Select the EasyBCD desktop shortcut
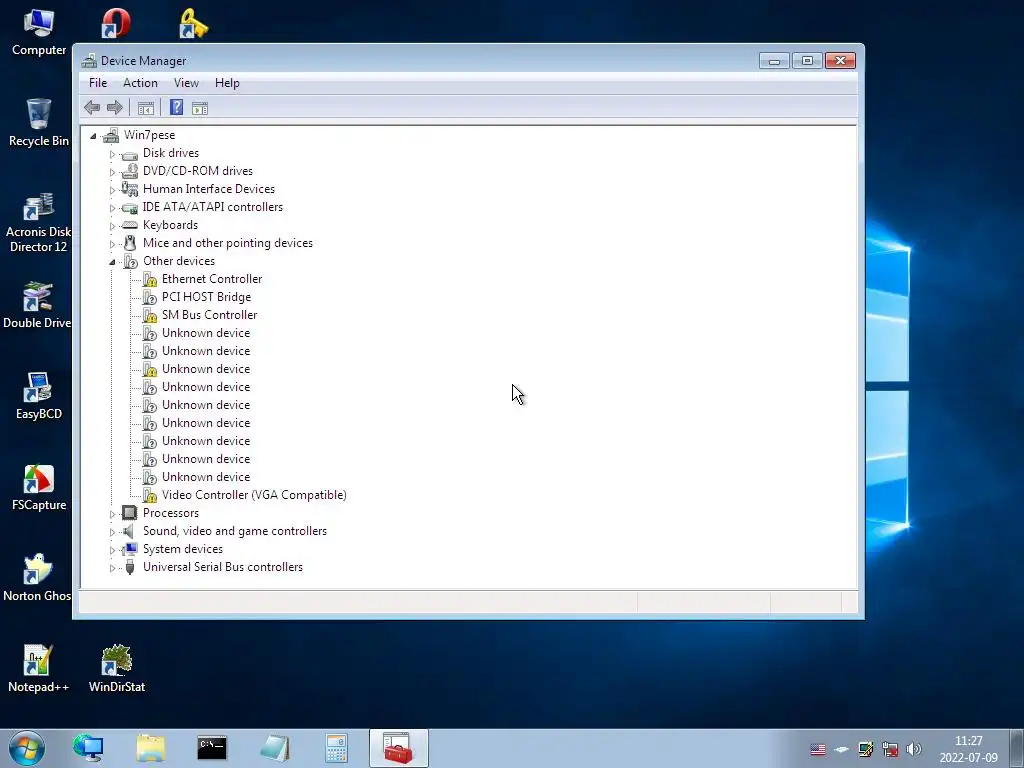The width and height of the screenshot is (1024, 768). [x=39, y=396]
